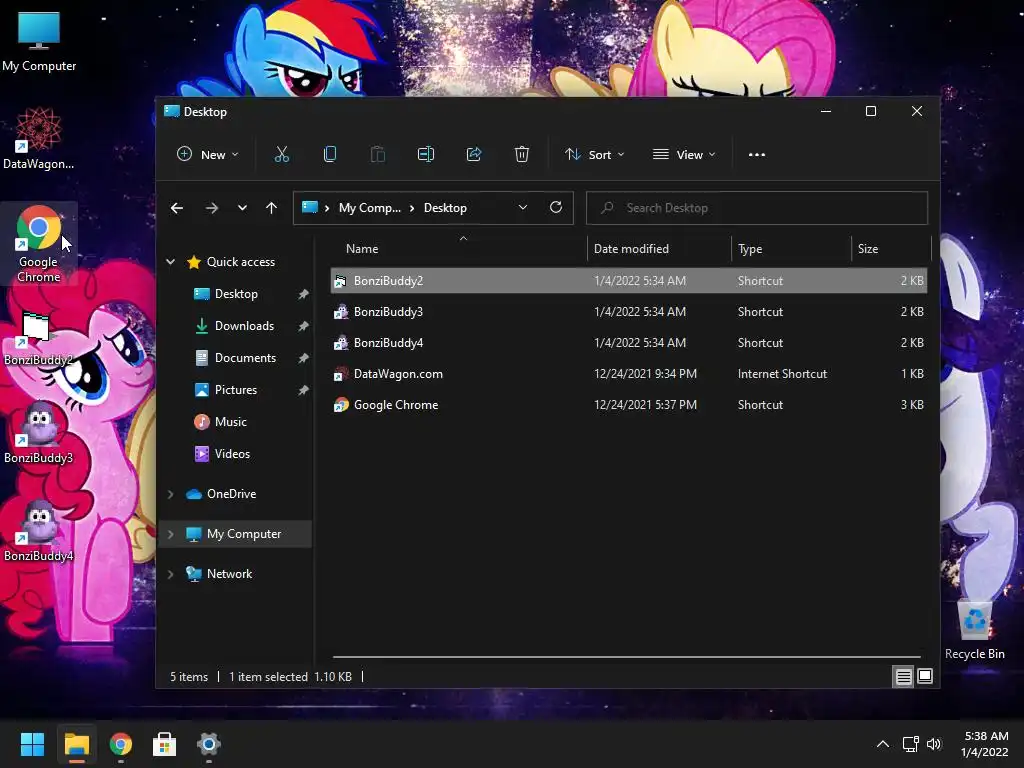Open the Sort dropdown

pos(595,155)
